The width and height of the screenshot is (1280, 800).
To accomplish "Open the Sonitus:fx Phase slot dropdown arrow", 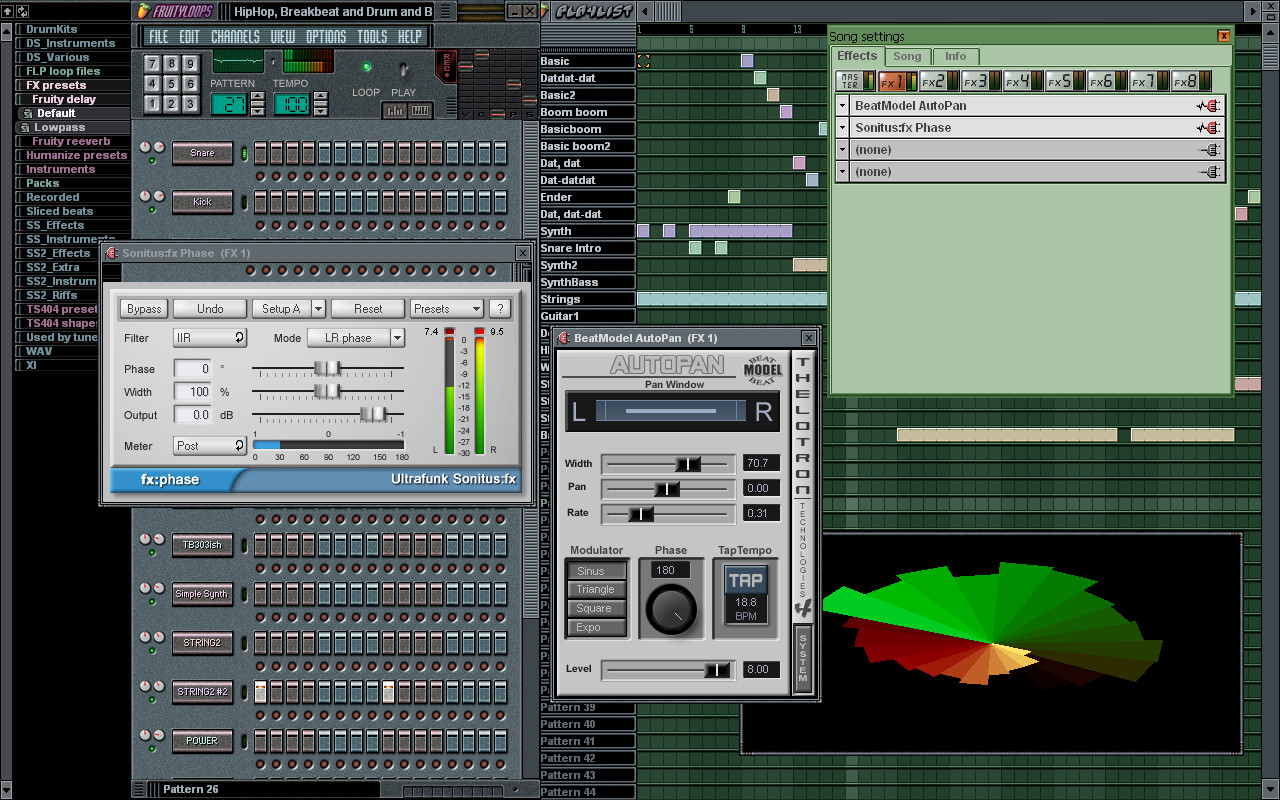I will point(842,128).
